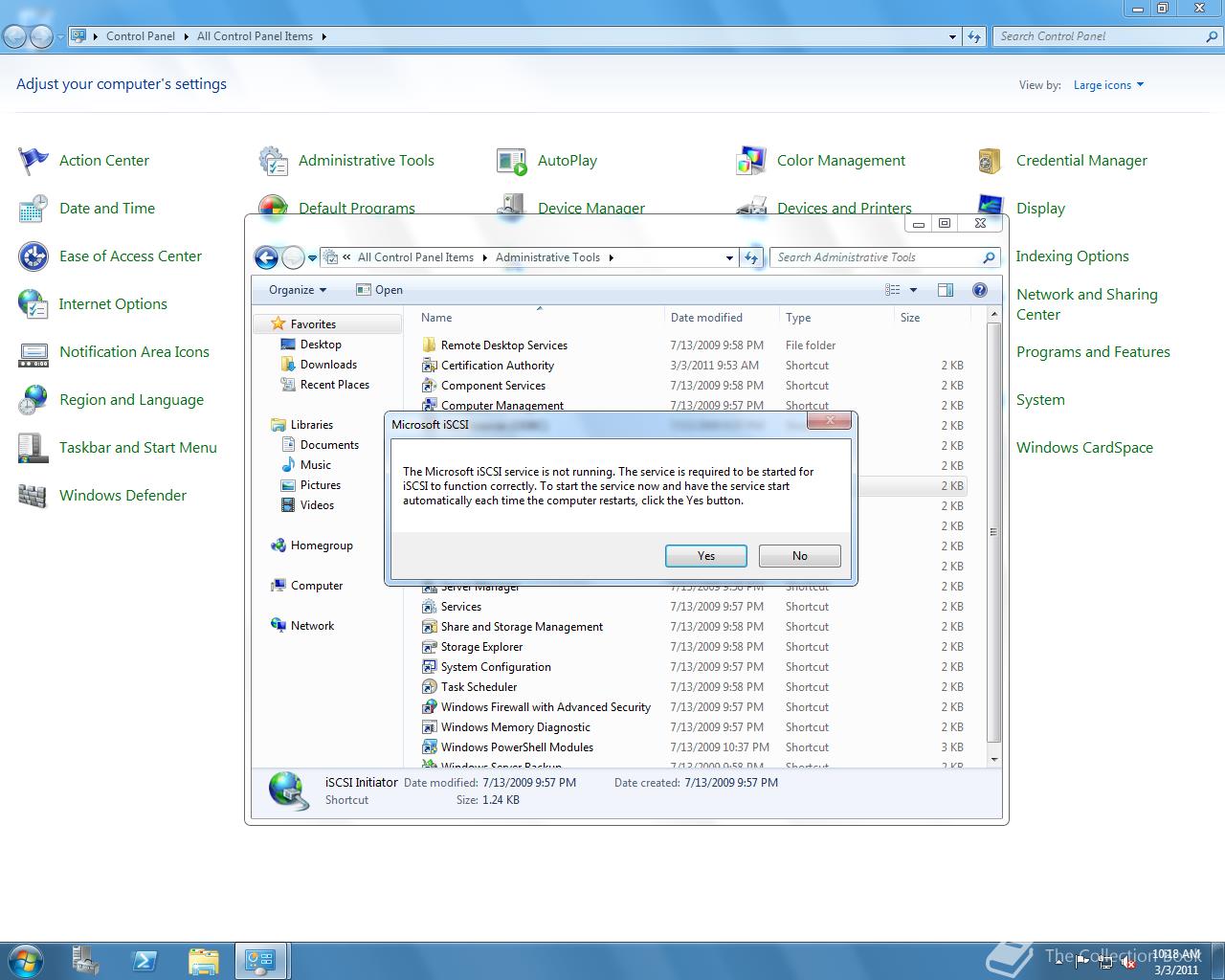Click the PowerShell icon in the taskbar
Viewport: 1225px width, 980px height.
145,960
